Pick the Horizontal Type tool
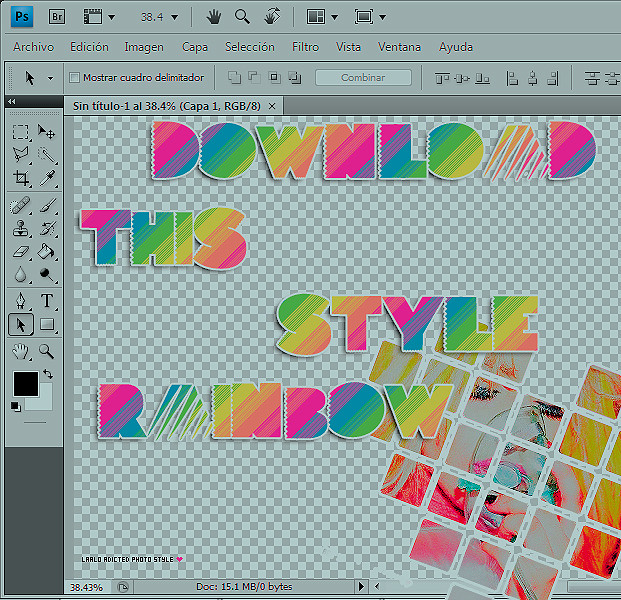This screenshot has height=600, width=621. click(46, 301)
